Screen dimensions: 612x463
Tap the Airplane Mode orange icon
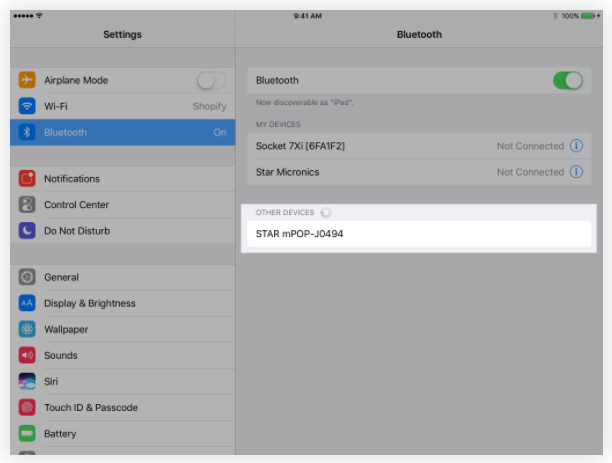27,80
